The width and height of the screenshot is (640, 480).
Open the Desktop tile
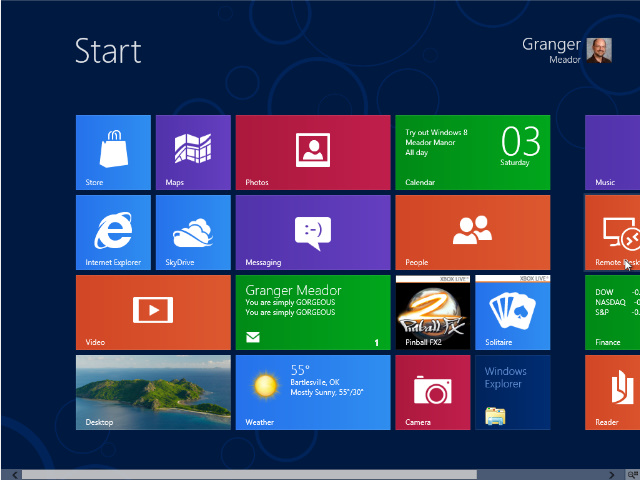click(x=153, y=392)
